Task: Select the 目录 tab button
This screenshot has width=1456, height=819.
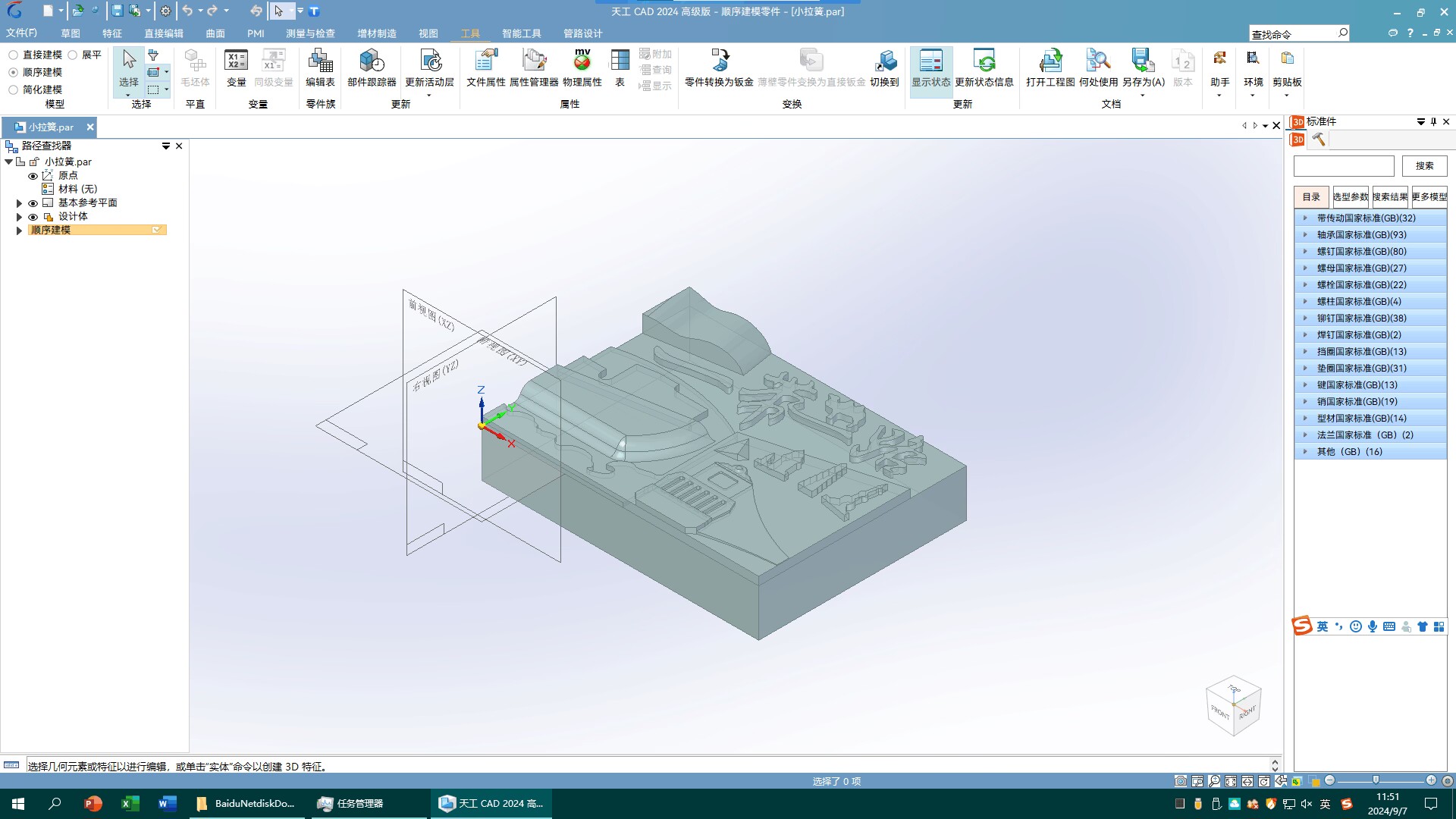Action: [x=1311, y=196]
